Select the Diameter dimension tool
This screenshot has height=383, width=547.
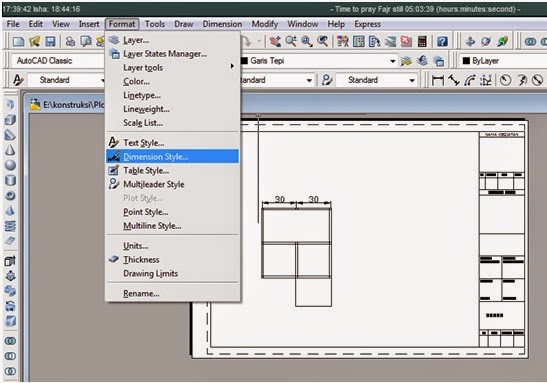click(x=538, y=80)
